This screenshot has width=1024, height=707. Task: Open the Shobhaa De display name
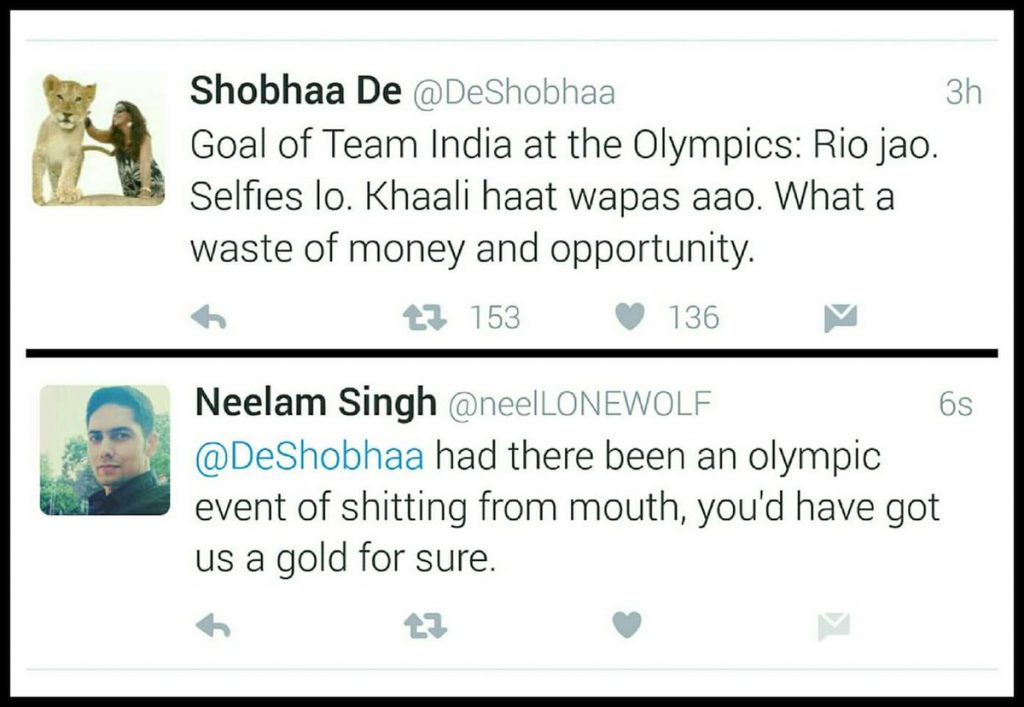[296, 90]
